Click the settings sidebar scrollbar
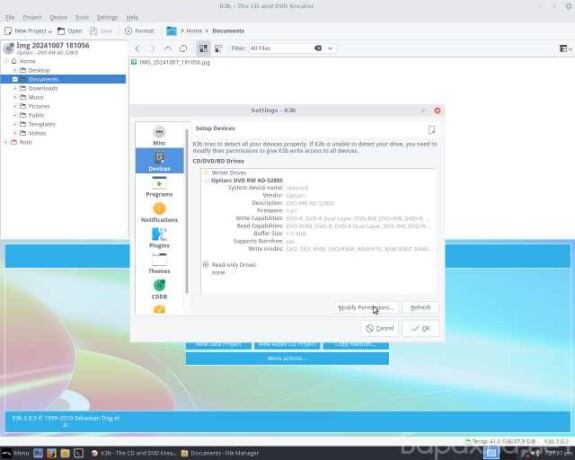This screenshot has height=460, width=575. [x=187, y=211]
